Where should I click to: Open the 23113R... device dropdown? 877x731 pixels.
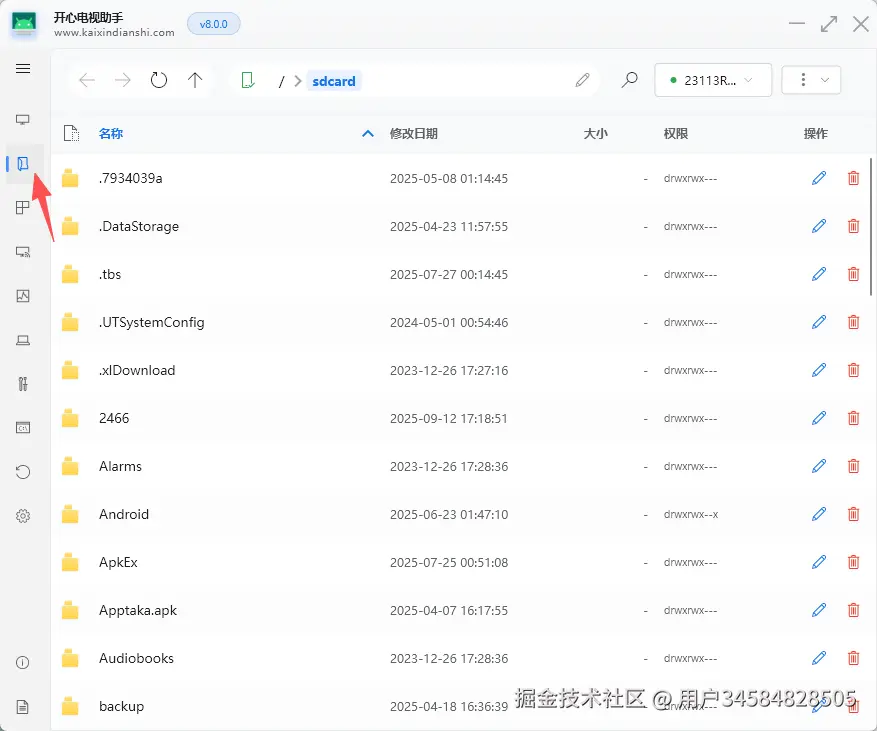(713, 80)
